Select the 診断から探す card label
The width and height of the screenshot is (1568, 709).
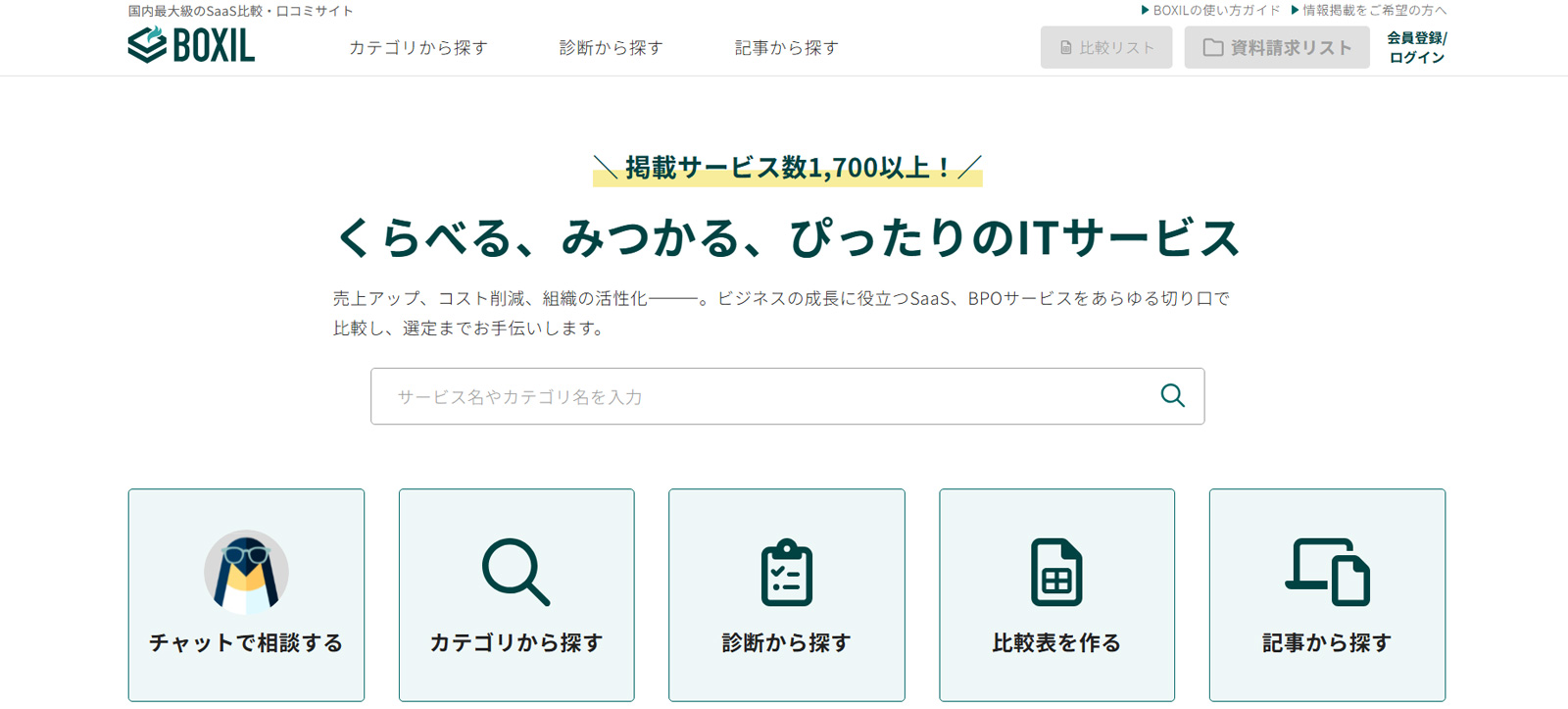coord(786,643)
